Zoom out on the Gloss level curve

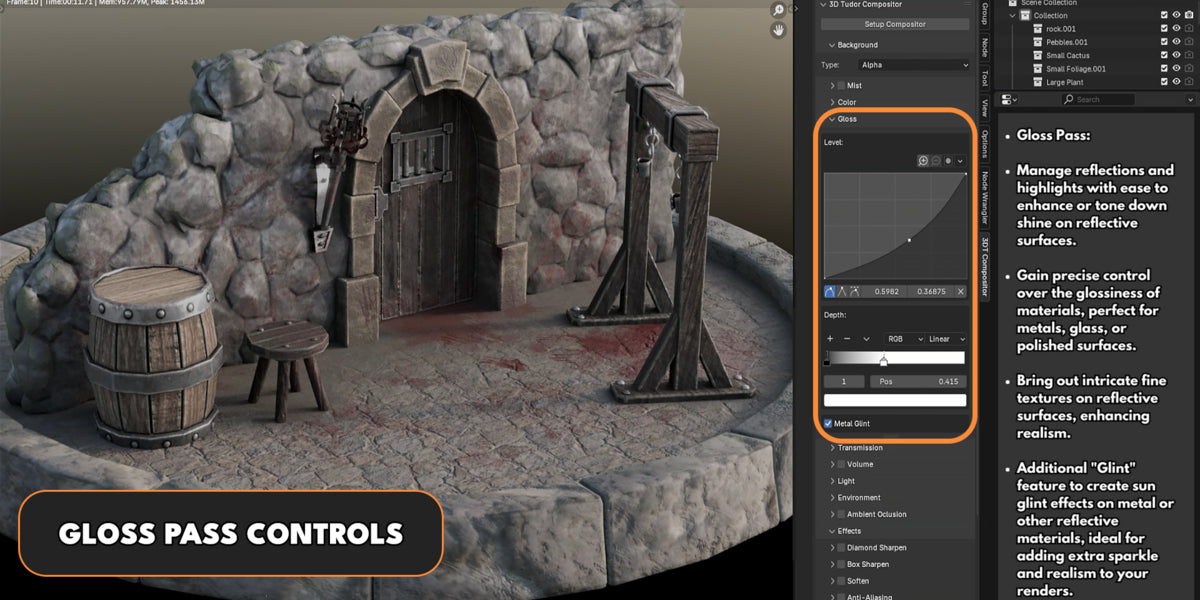935,160
